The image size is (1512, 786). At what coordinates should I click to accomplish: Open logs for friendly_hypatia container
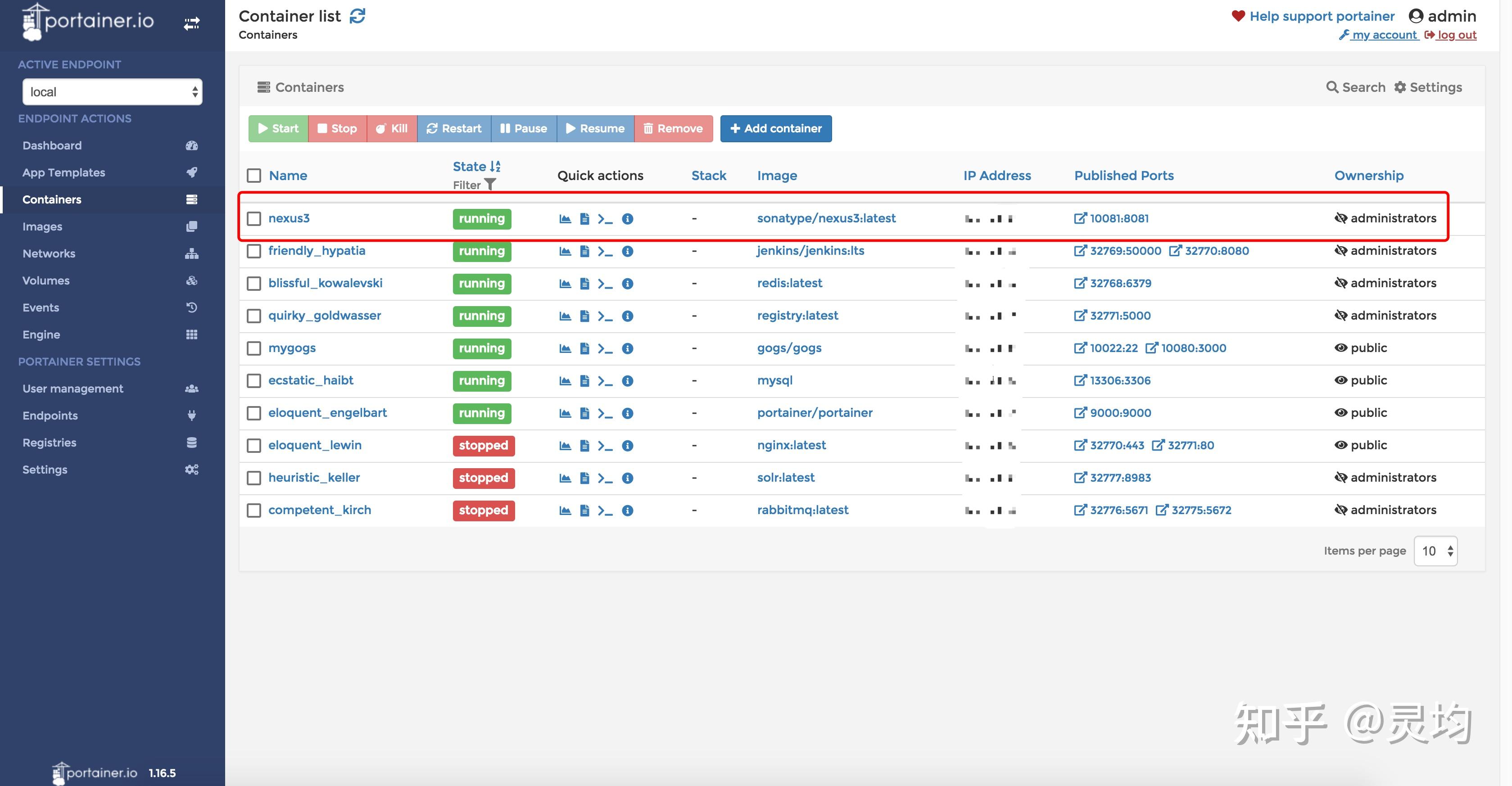click(584, 251)
